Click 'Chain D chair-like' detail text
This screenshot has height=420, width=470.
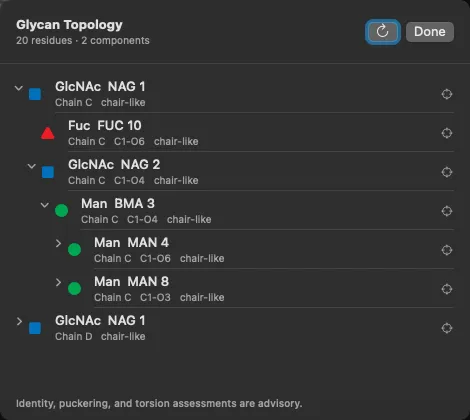[100, 336]
